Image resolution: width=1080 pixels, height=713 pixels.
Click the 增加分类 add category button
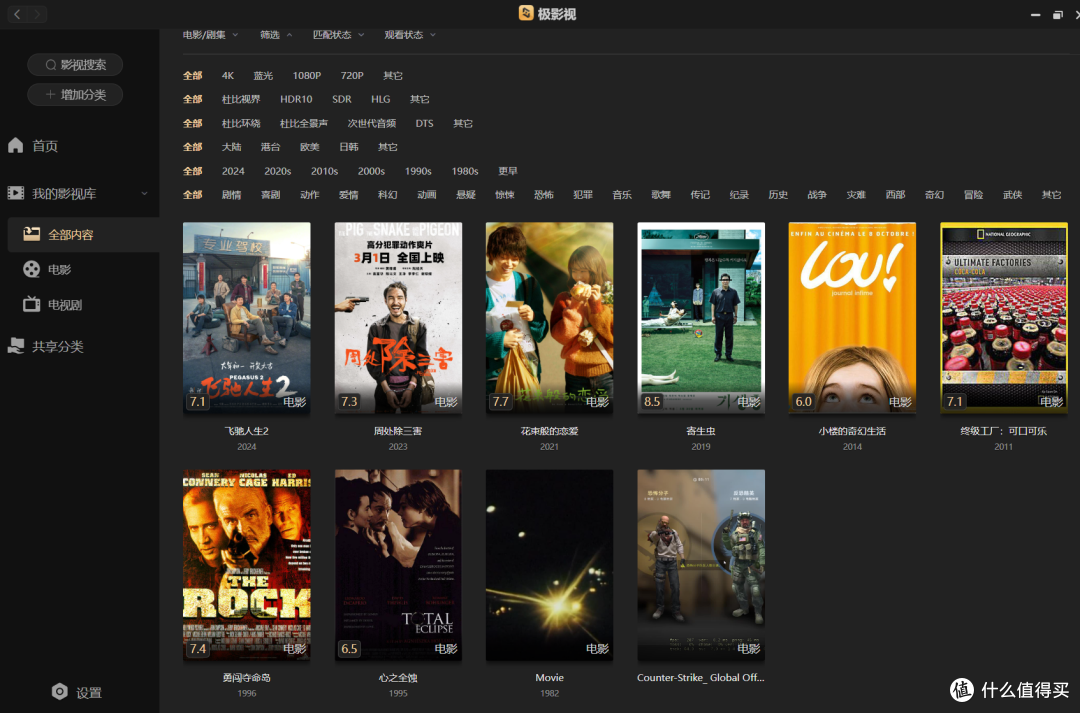point(75,94)
